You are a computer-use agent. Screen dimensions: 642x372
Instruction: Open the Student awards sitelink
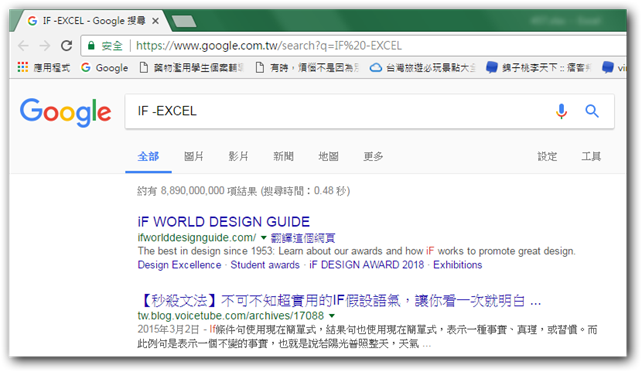coord(265,265)
